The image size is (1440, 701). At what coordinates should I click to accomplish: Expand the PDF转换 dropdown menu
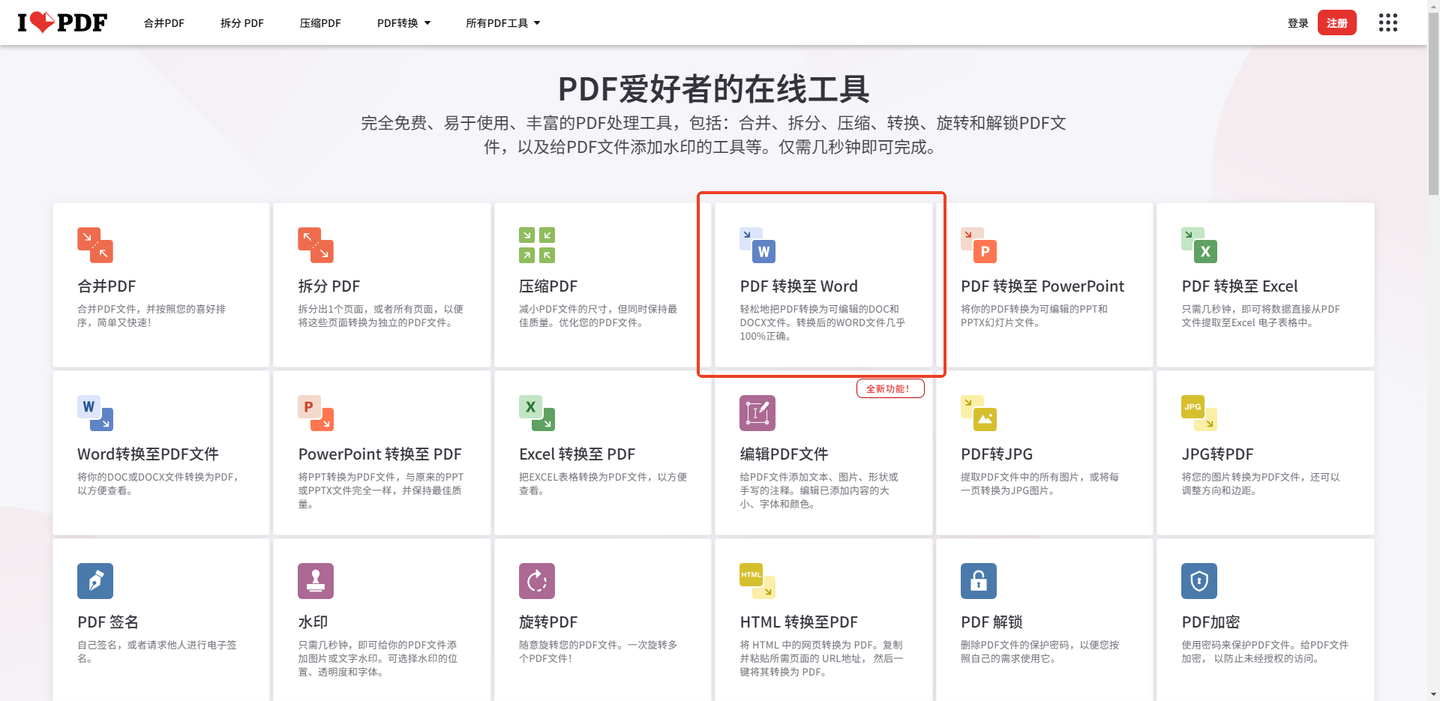[404, 22]
